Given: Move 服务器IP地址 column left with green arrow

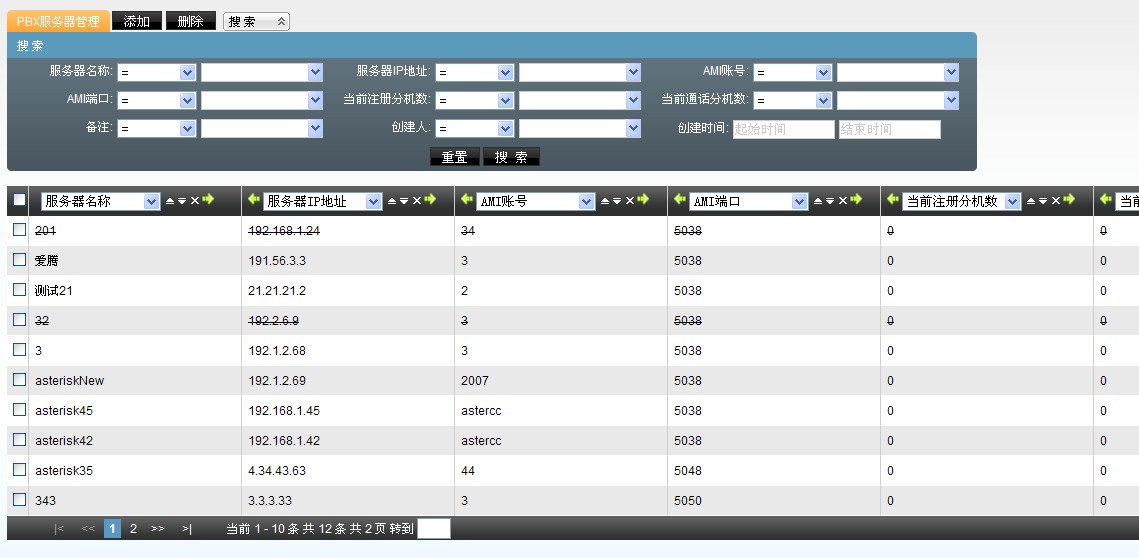Looking at the screenshot, I should point(254,200).
